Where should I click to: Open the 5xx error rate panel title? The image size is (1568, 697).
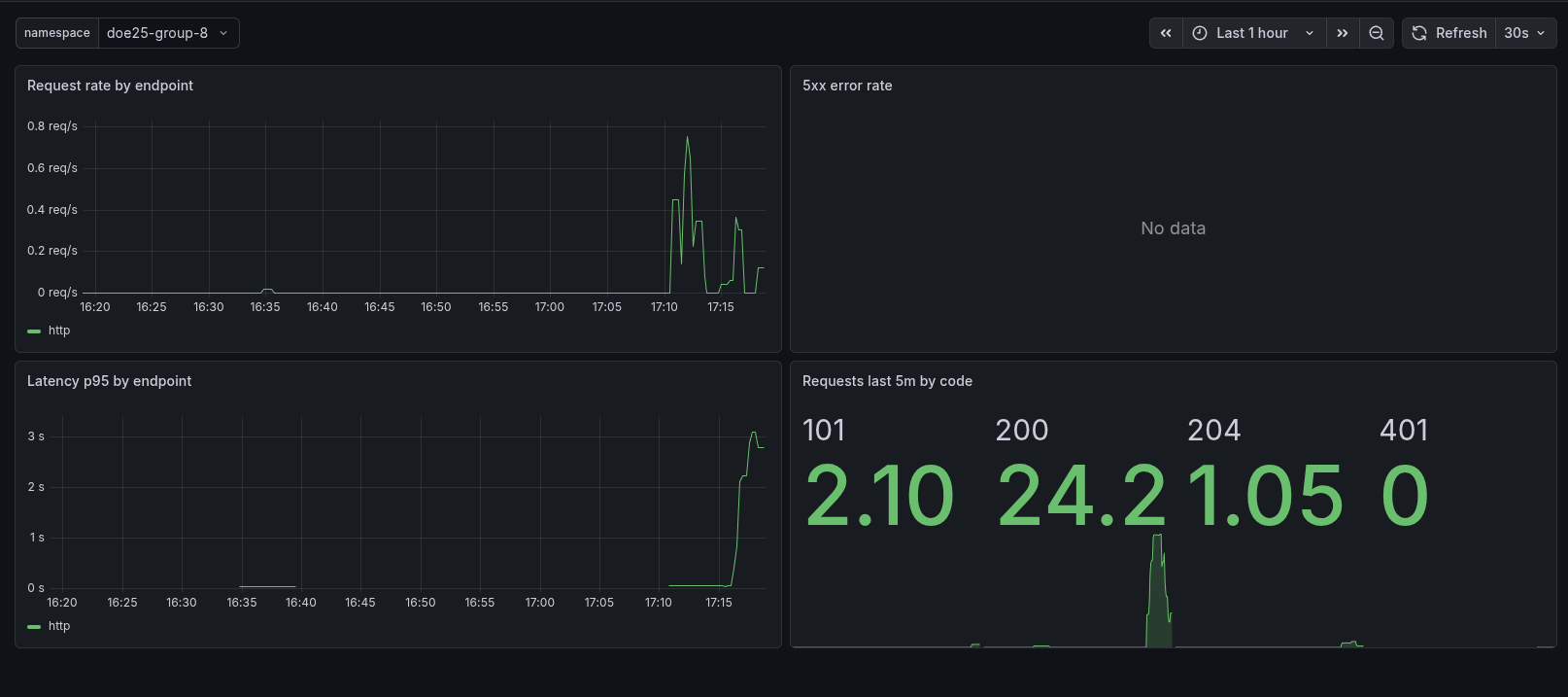pos(847,86)
